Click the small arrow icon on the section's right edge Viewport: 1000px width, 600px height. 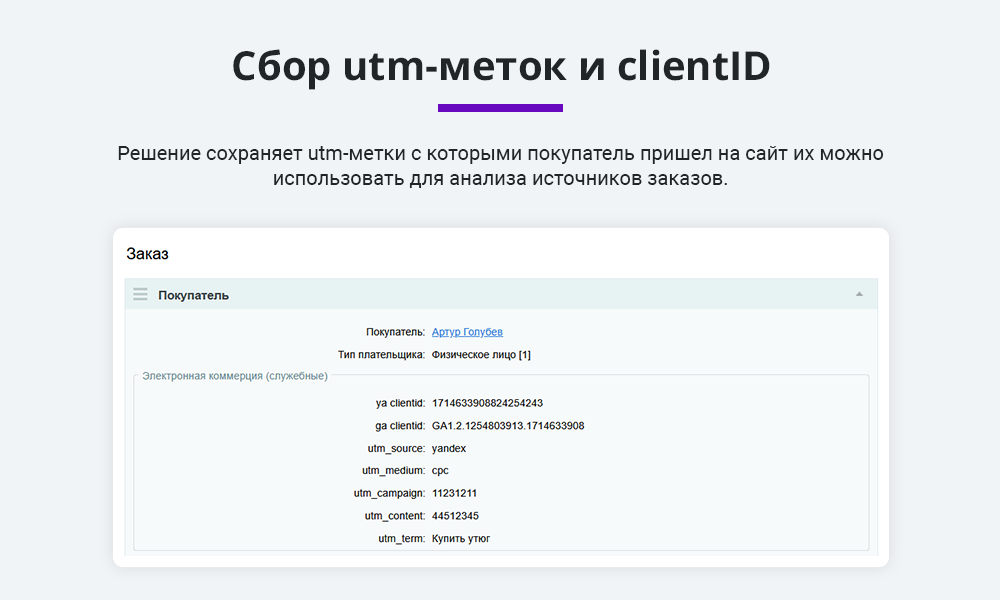858,293
